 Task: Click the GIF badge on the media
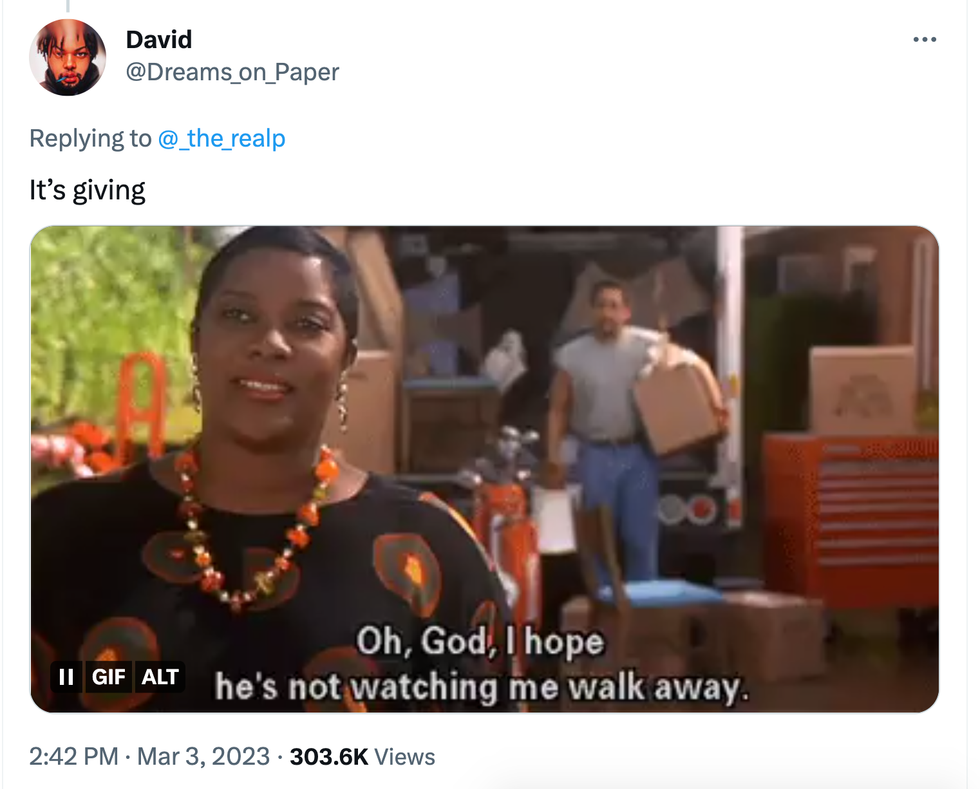pos(108,676)
